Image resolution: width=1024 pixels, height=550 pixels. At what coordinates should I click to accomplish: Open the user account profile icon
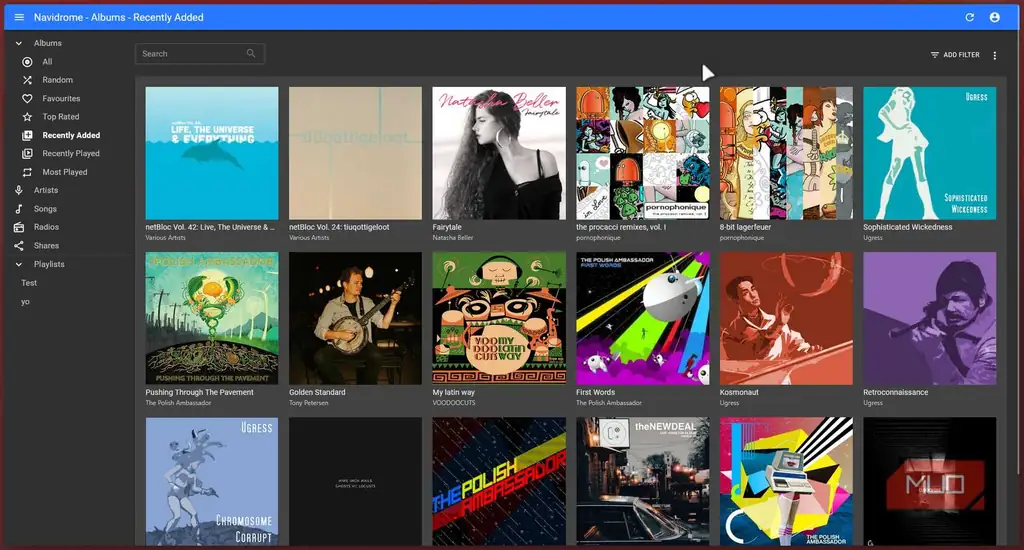click(995, 18)
